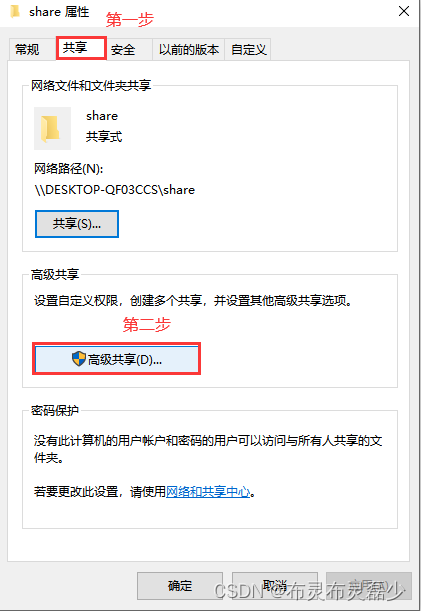Click the shield icon on 高级共享 button
Screen dimensions: 421x611
click(79, 358)
